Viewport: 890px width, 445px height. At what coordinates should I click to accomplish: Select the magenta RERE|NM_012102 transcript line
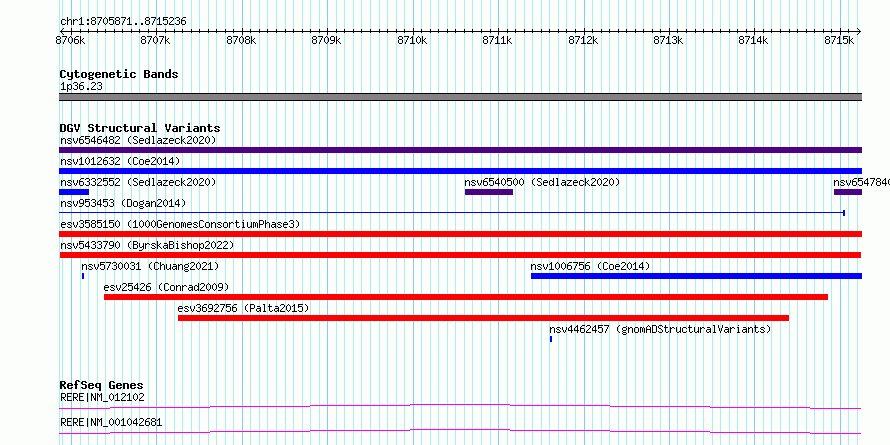(460, 406)
